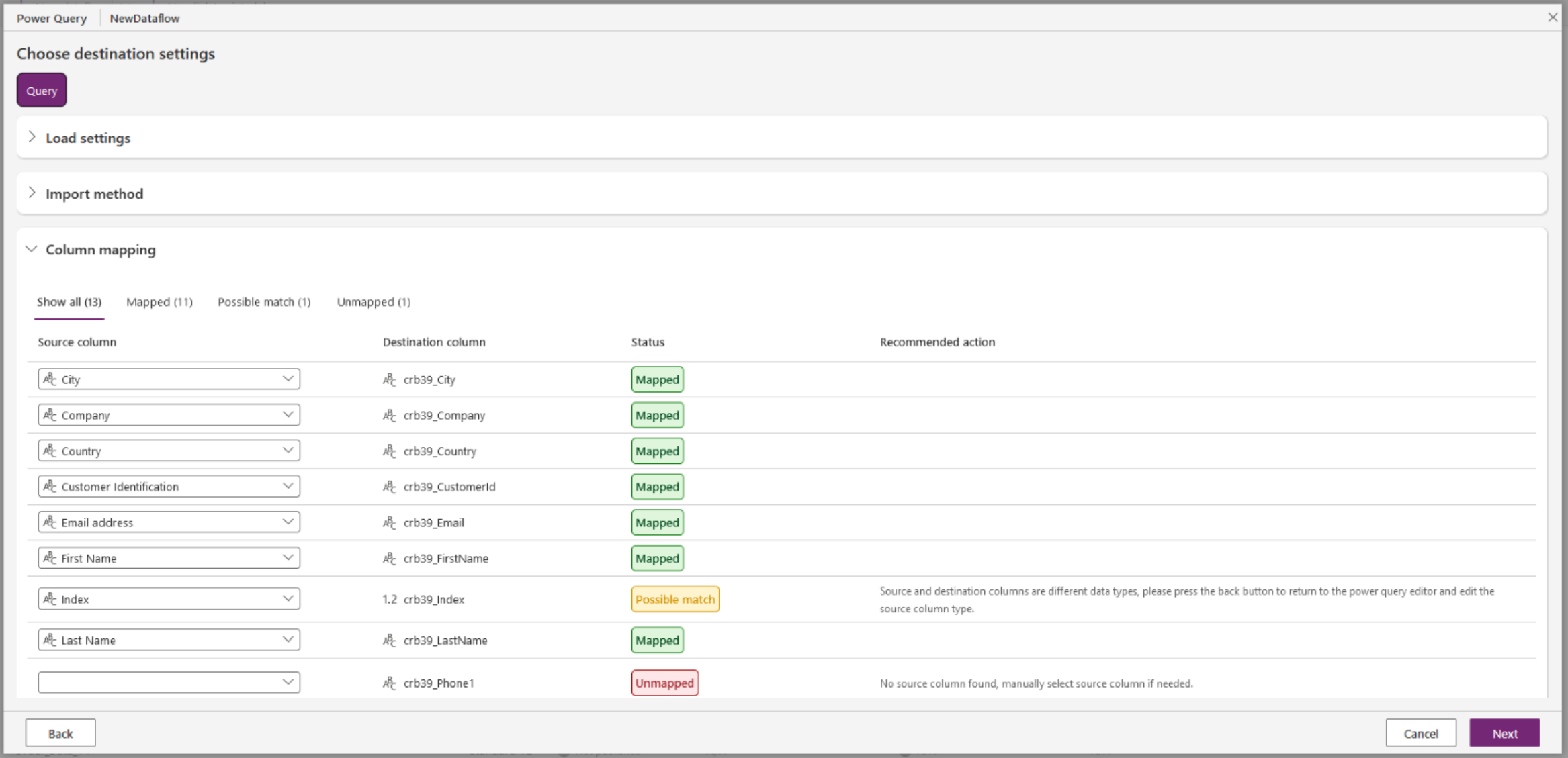1568x758 pixels.
Task: Switch to the Unmapped (1) filter tab
Action: pos(374,302)
